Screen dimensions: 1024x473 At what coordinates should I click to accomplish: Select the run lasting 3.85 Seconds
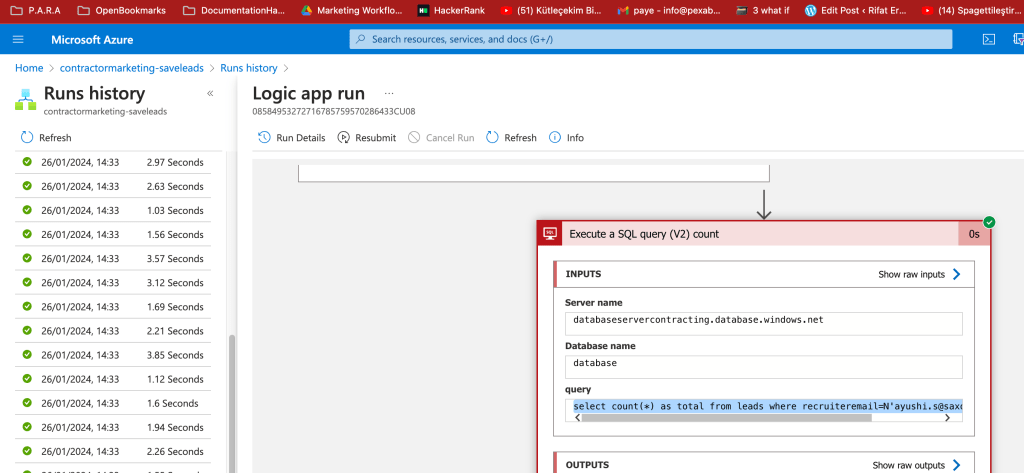pyautogui.click(x=113, y=355)
